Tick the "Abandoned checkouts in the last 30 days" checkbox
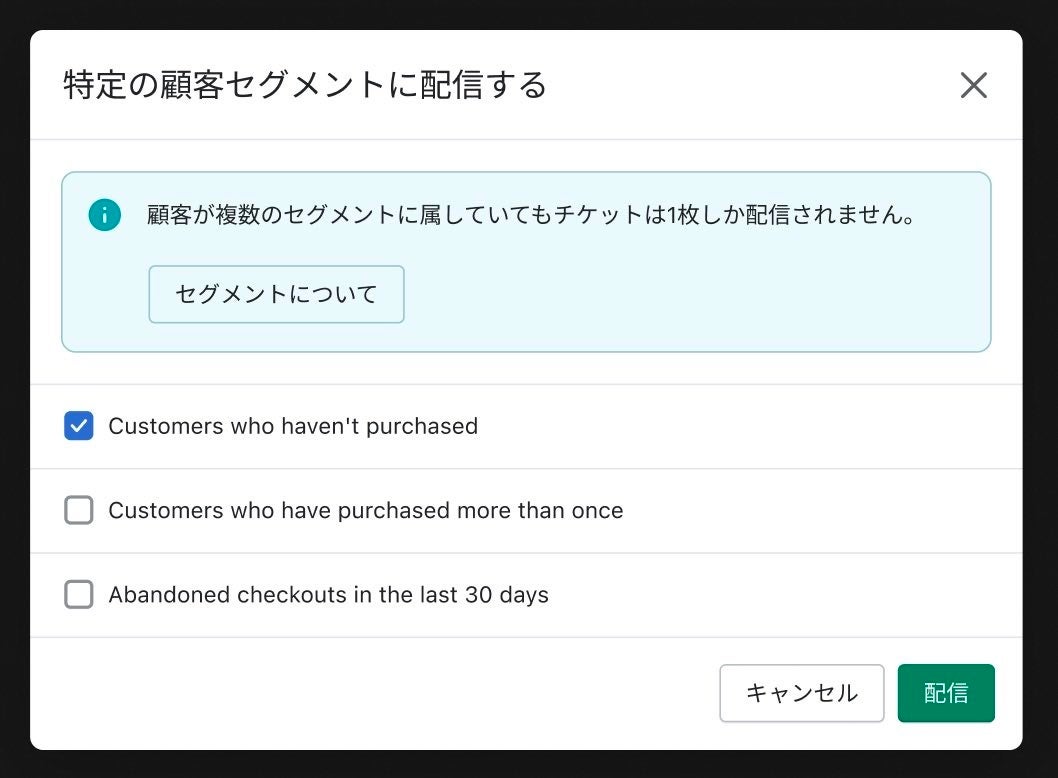1058x778 pixels. pyautogui.click(x=79, y=595)
